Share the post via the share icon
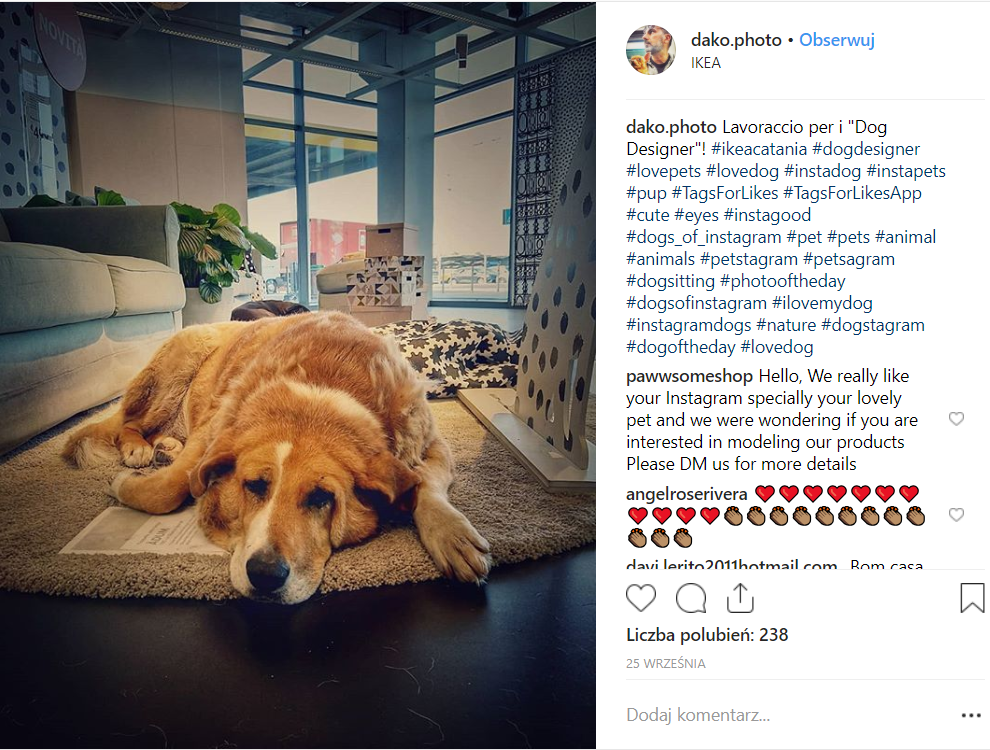990x750 pixels. pyautogui.click(x=740, y=598)
